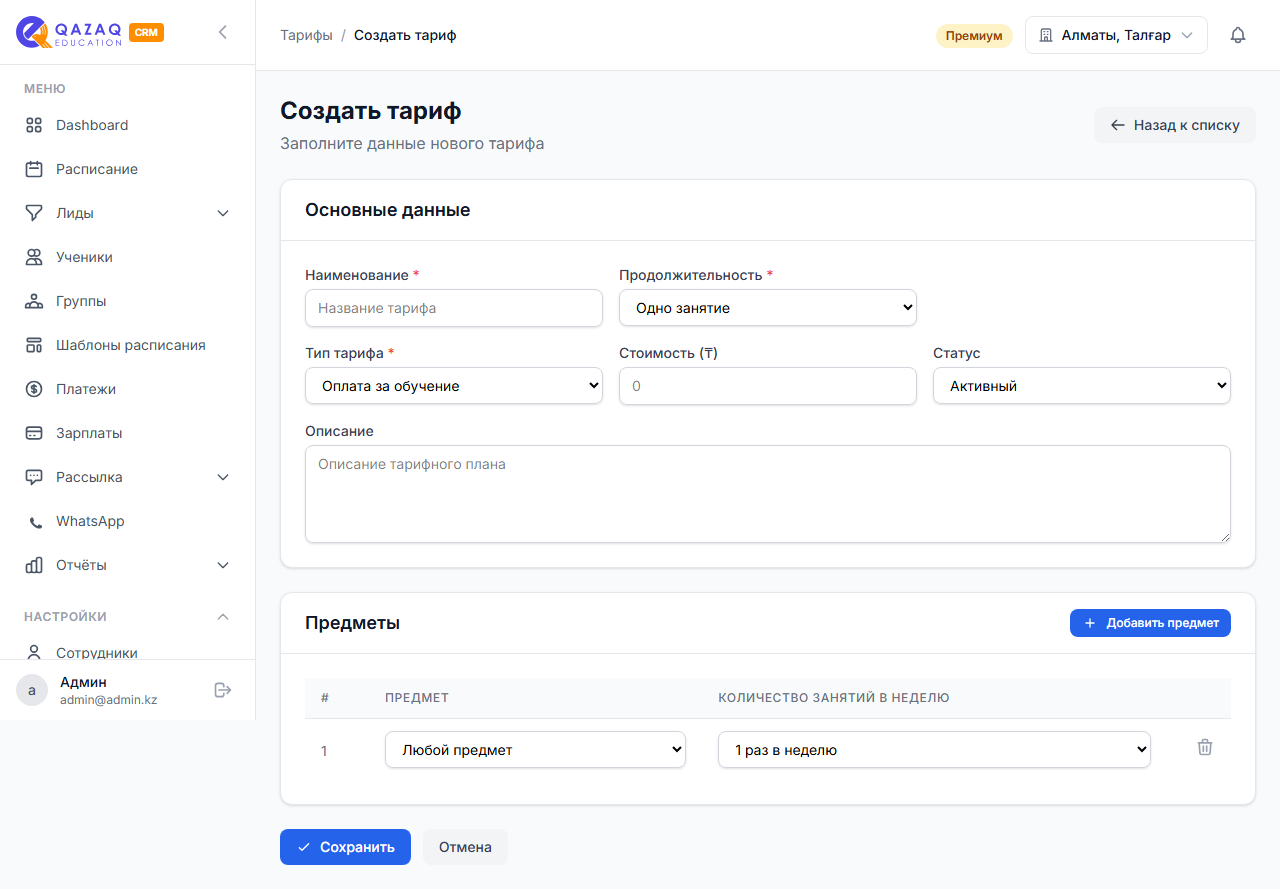This screenshot has height=889, width=1280.
Task: Click the Dashboard grid icon
Action: (x=34, y=125)
